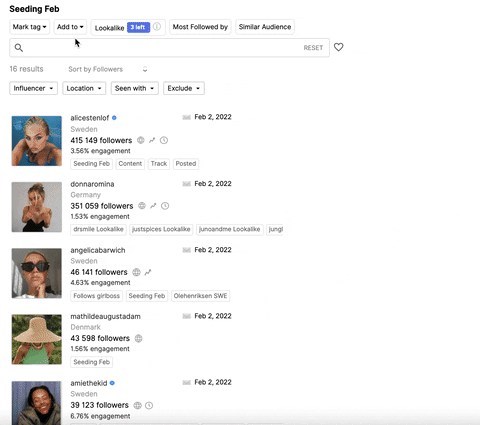Open growth chart icon for donnaromina

pos(153,206)
